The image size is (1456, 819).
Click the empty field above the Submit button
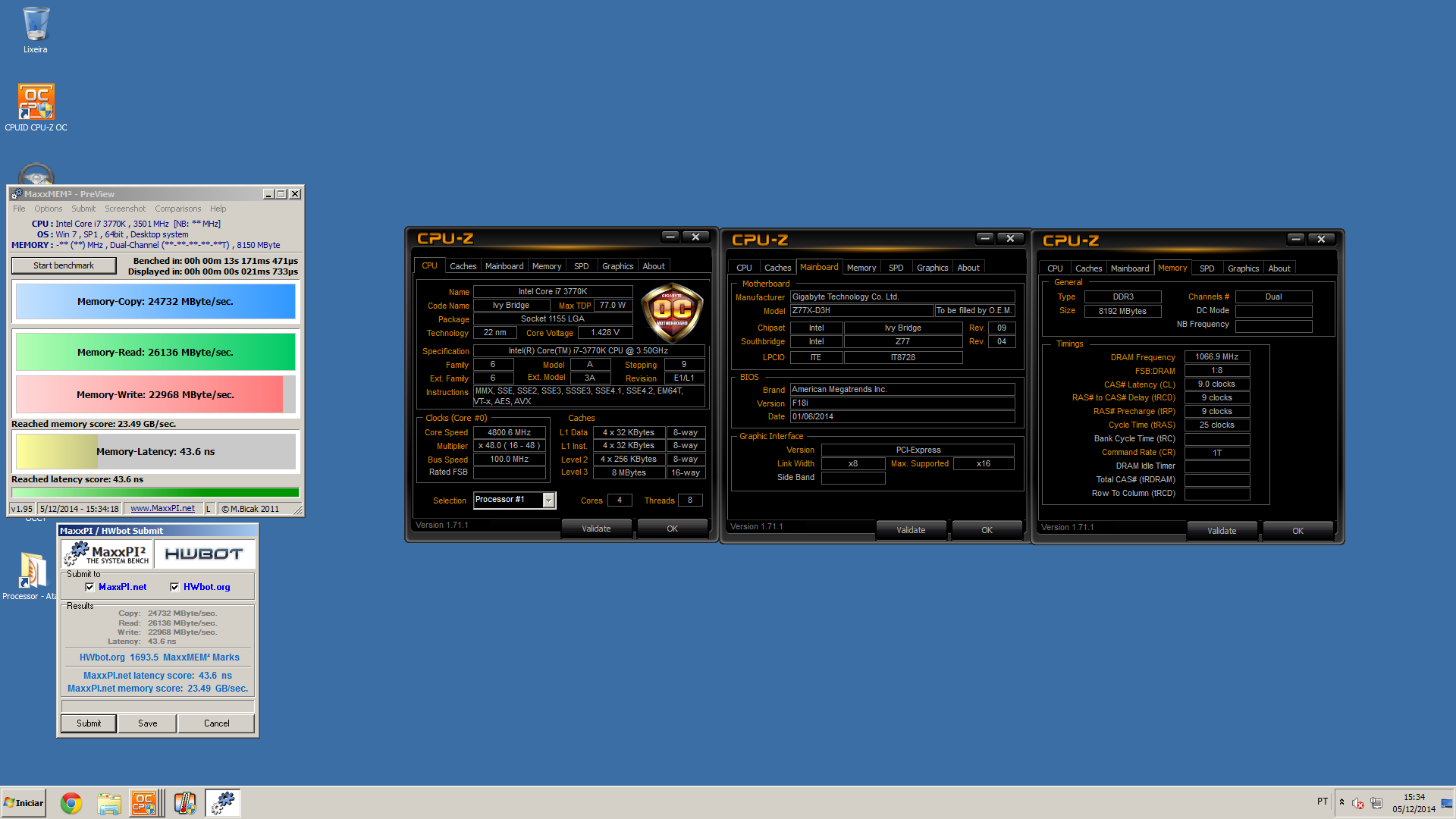pos(158,706)
